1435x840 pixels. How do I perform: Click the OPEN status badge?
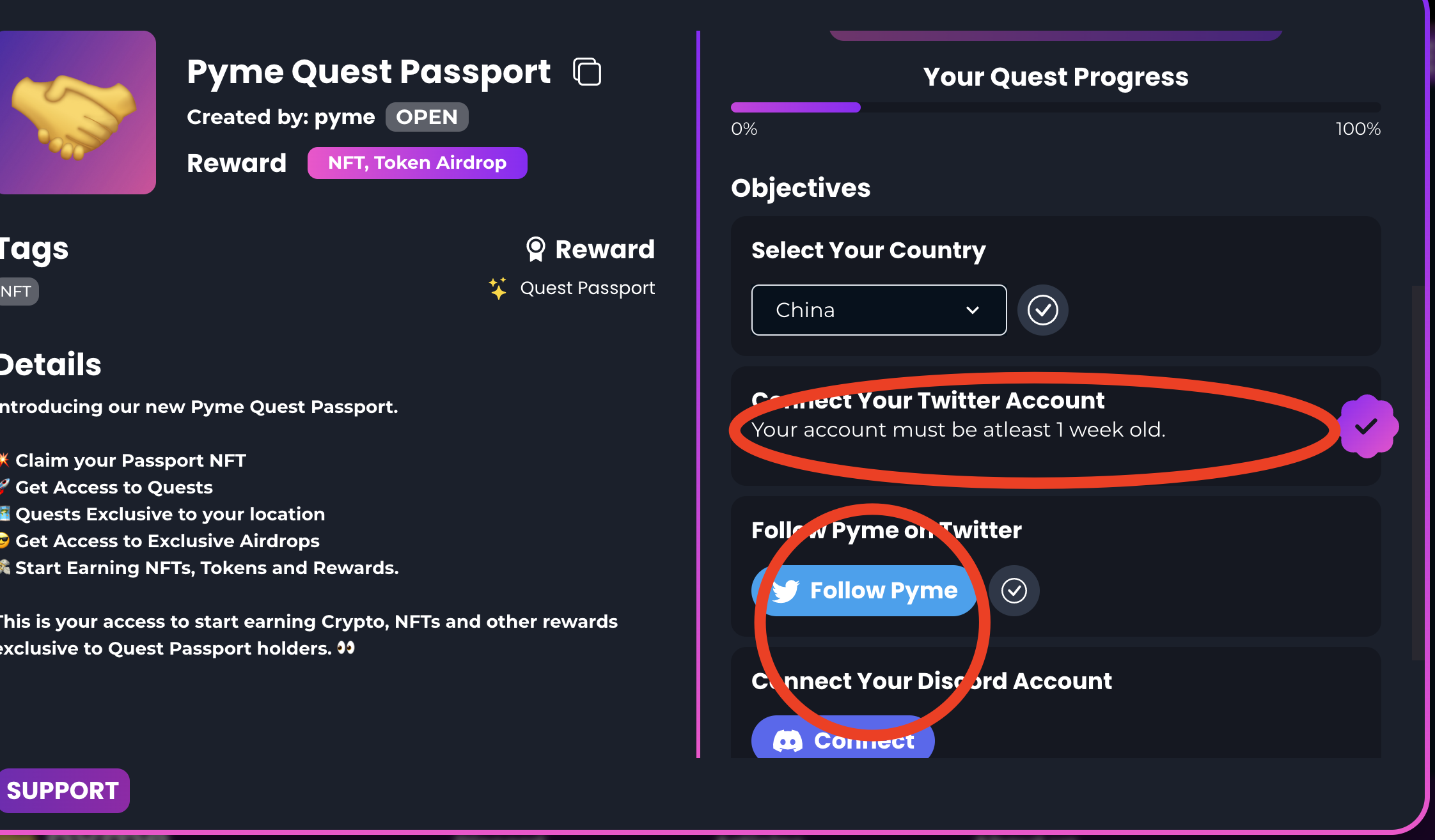tap(427, 117)
